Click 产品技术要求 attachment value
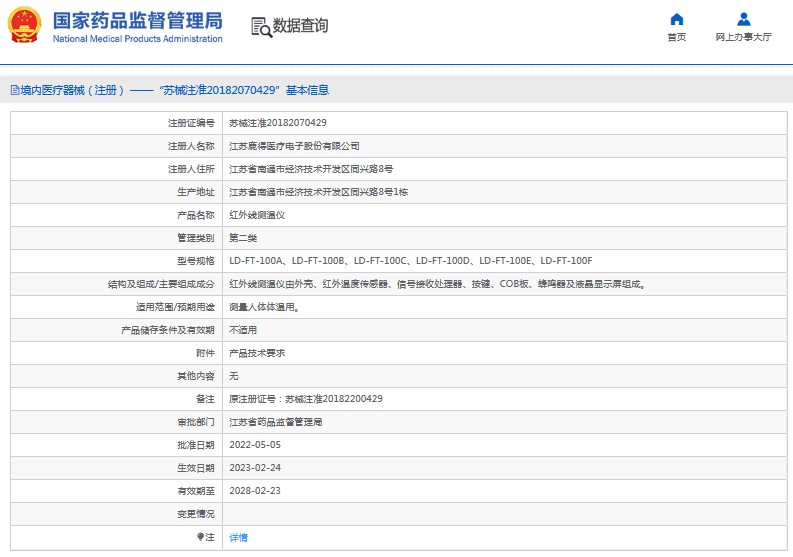 pos(257,353)
